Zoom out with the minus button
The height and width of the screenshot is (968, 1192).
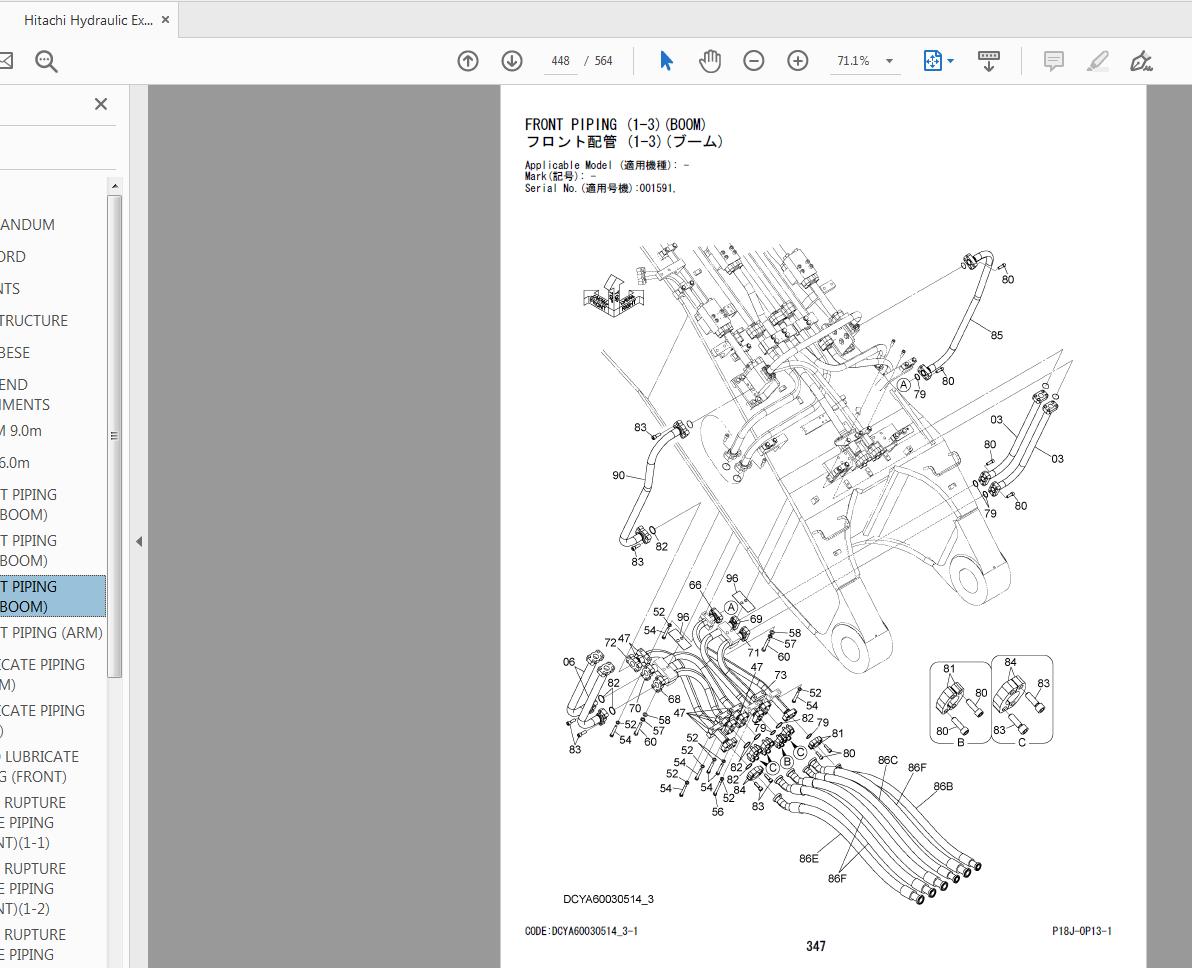pyautogui.click(x=753, y=61)
